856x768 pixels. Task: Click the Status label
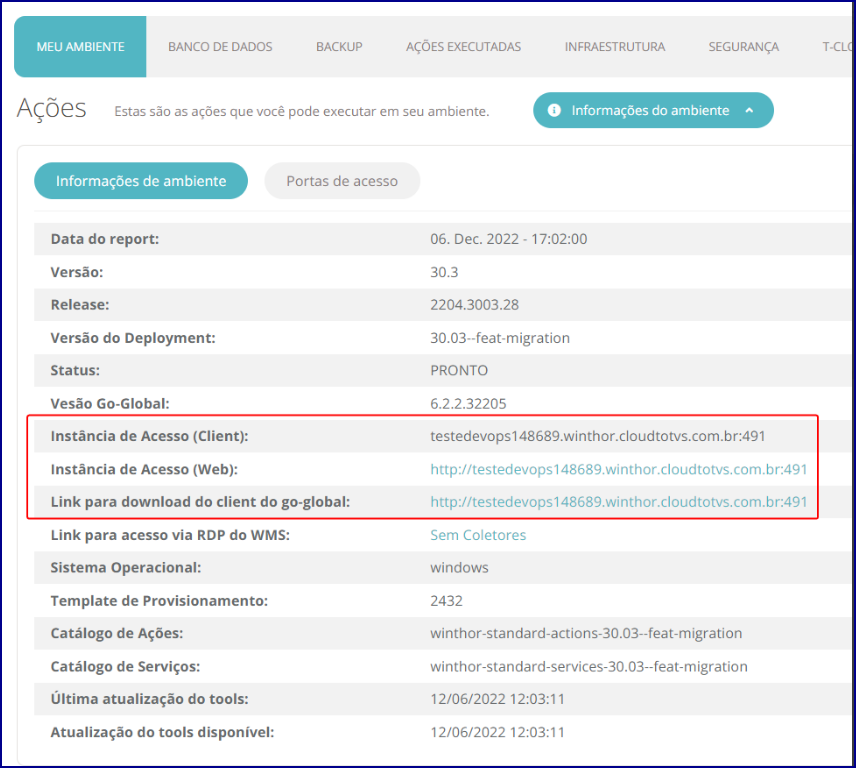pyautogui.click(x=75, y=371)
